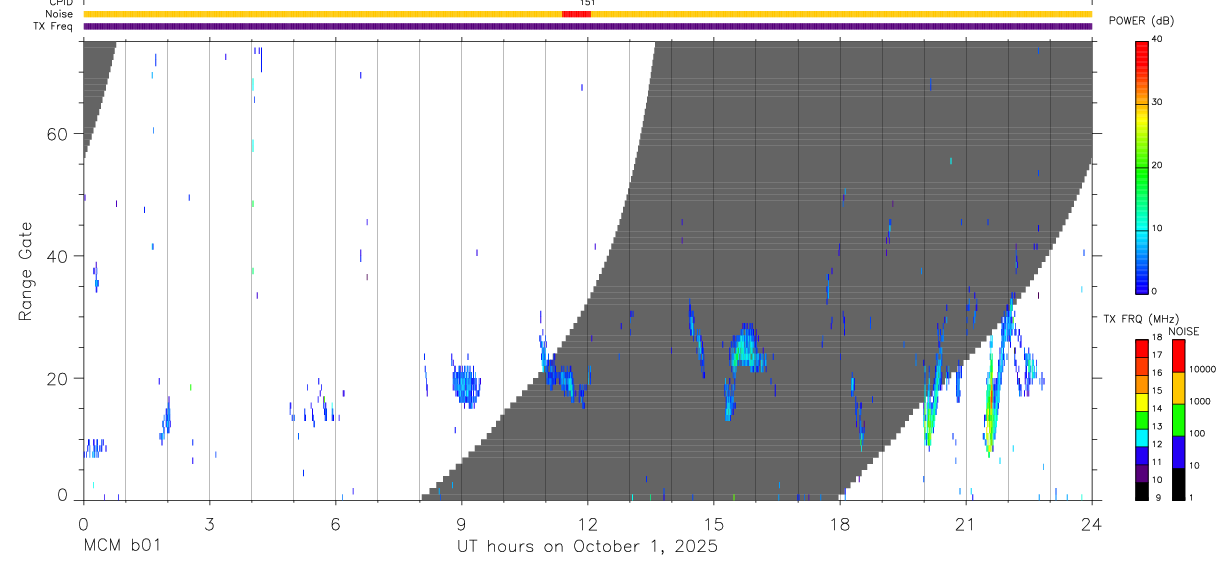
Task: Click the "NOISE" legend title
Action: click(1183, 331)
